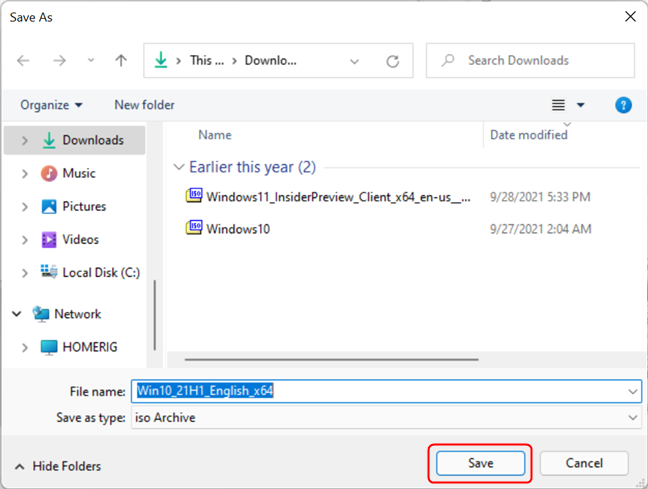This screenshot has height=489, width=648.
Task: Open Help with the blue question icon
Action: (623, 105)
